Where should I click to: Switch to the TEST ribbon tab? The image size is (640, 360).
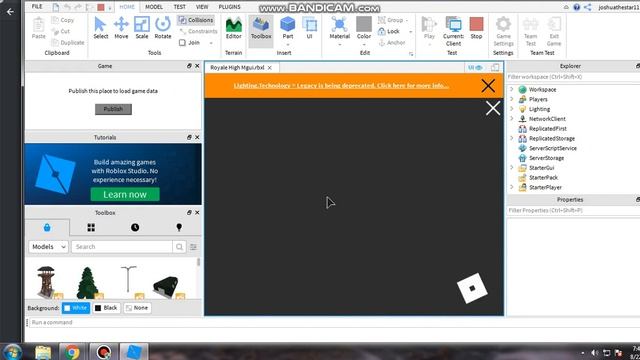(180, 7)
